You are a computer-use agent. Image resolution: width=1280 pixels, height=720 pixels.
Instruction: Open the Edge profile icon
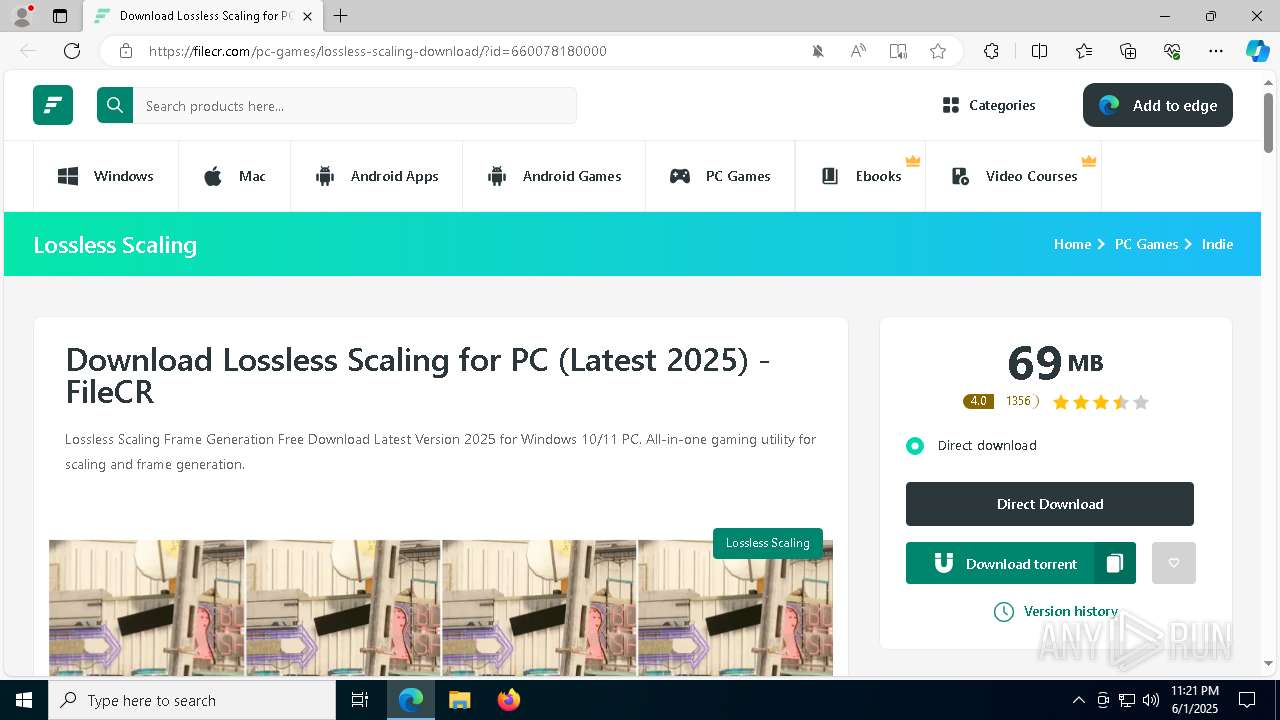coord(22,15)
